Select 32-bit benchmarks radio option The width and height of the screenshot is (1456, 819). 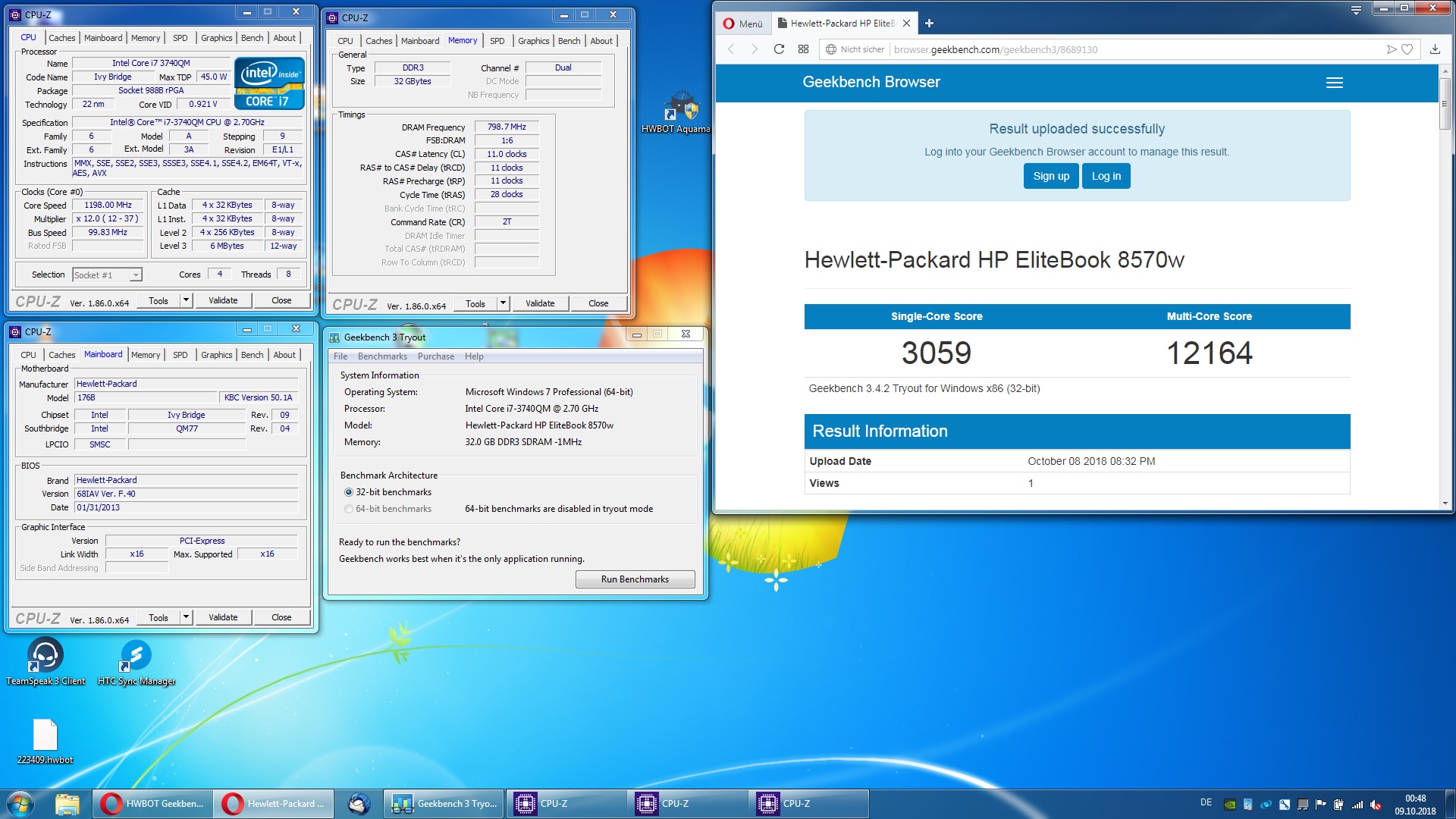point(349,492)
